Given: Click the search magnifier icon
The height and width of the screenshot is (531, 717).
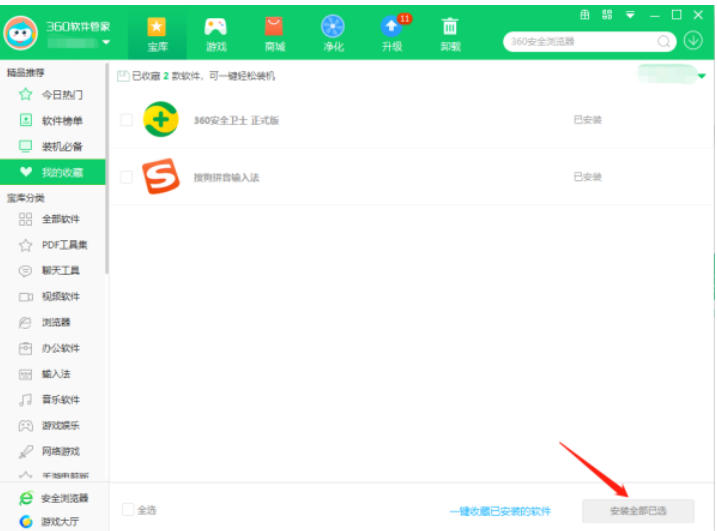Looking at the screenshot, I should pos(664,42).
